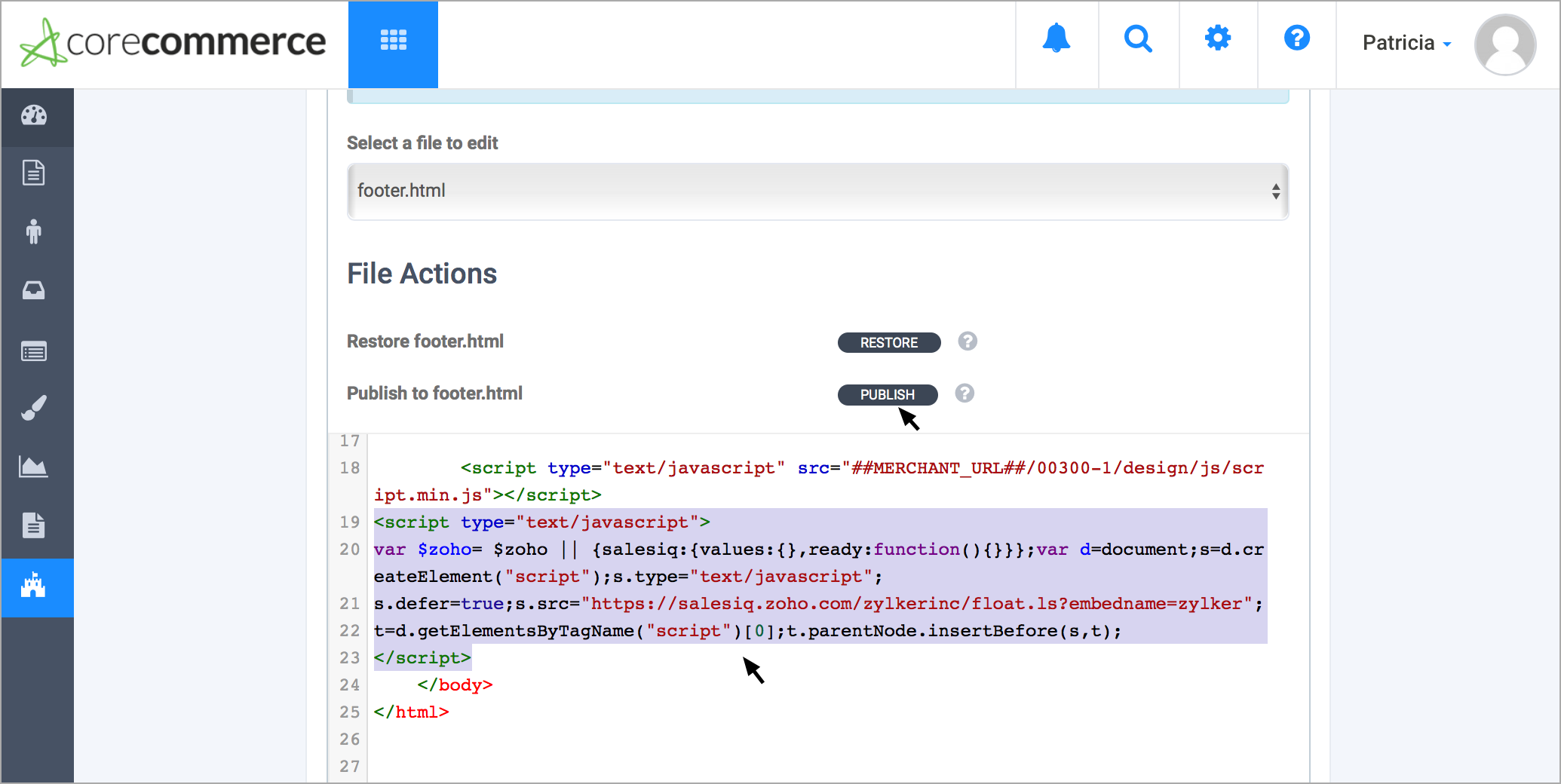Open notifications bell
The image size is (1561, 784).
click(x=1056, y=38)
